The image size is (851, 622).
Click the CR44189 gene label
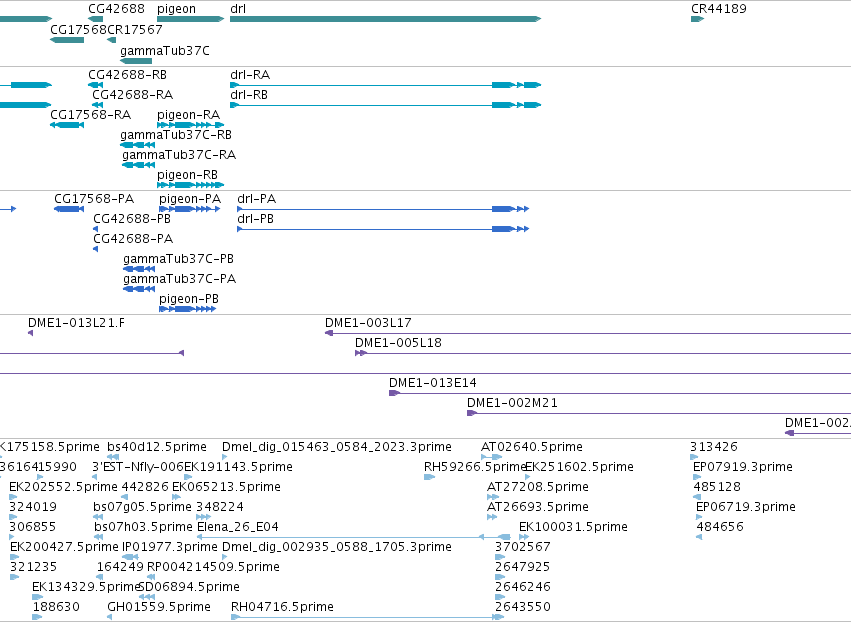tap(719, 9)
